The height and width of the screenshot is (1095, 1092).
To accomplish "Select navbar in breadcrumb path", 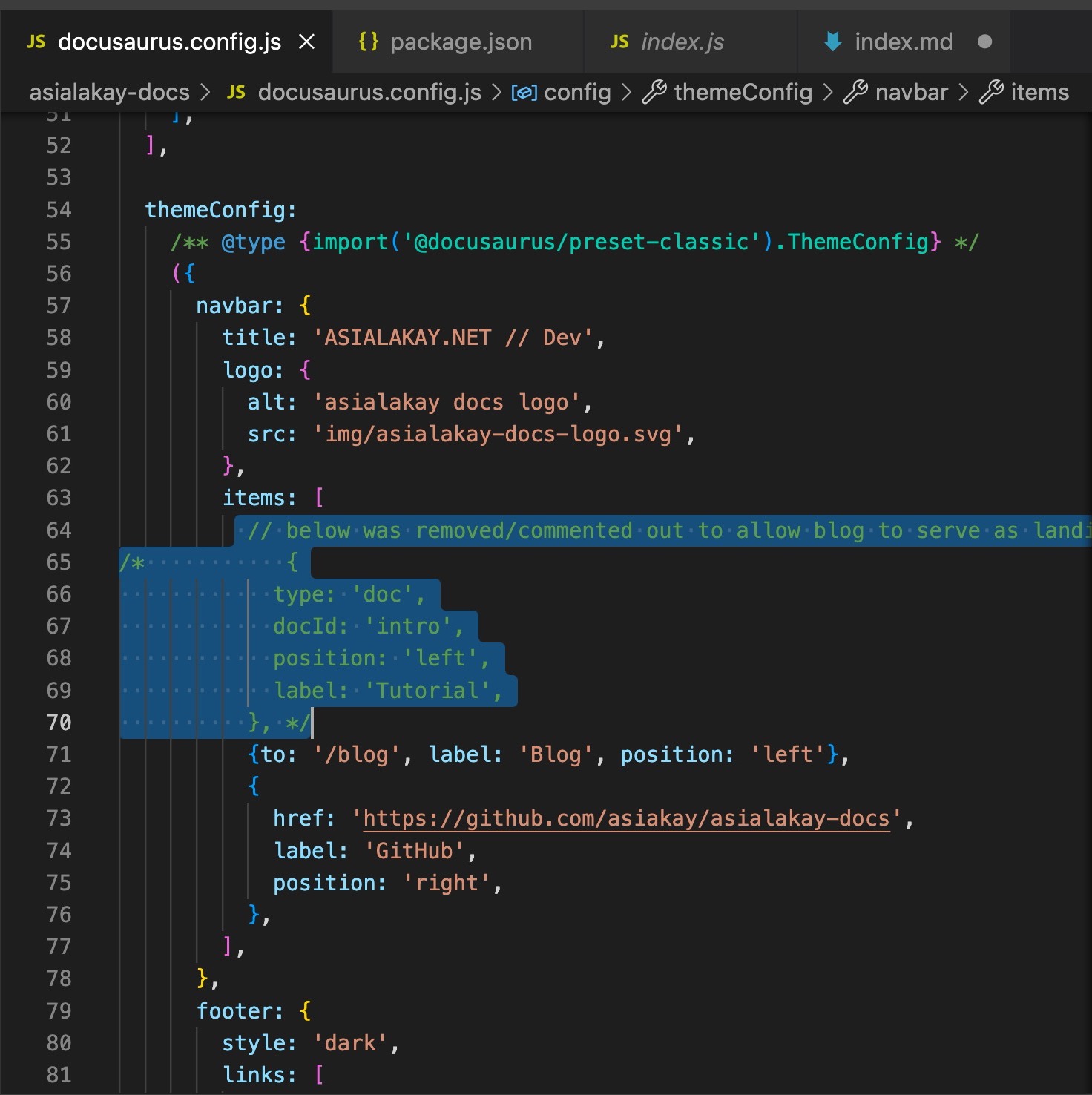I will click(911, 93).
